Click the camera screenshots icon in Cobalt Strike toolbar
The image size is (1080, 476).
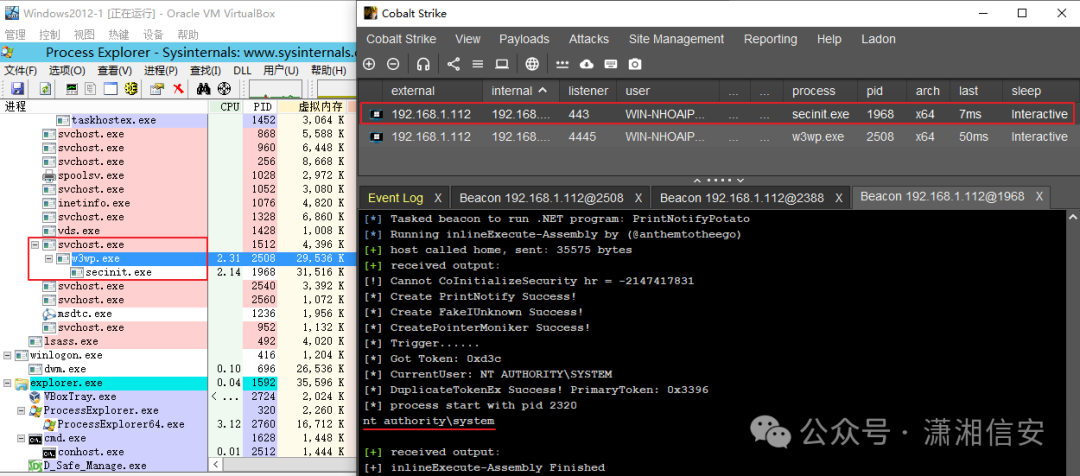pos(635,64)
